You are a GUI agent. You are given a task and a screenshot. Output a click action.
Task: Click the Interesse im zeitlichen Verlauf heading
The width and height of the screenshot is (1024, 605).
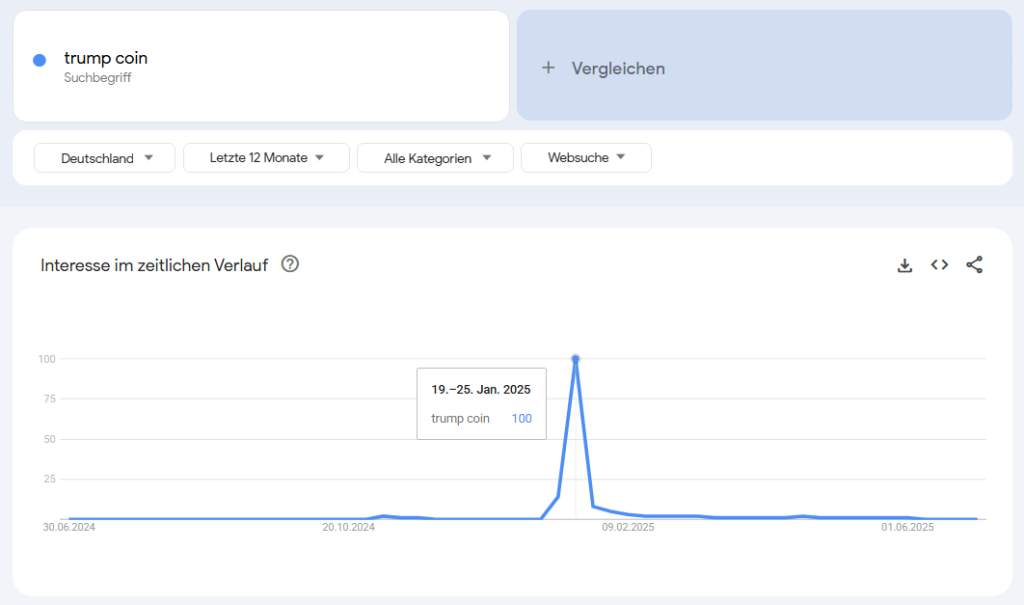(x=154, y=265)
